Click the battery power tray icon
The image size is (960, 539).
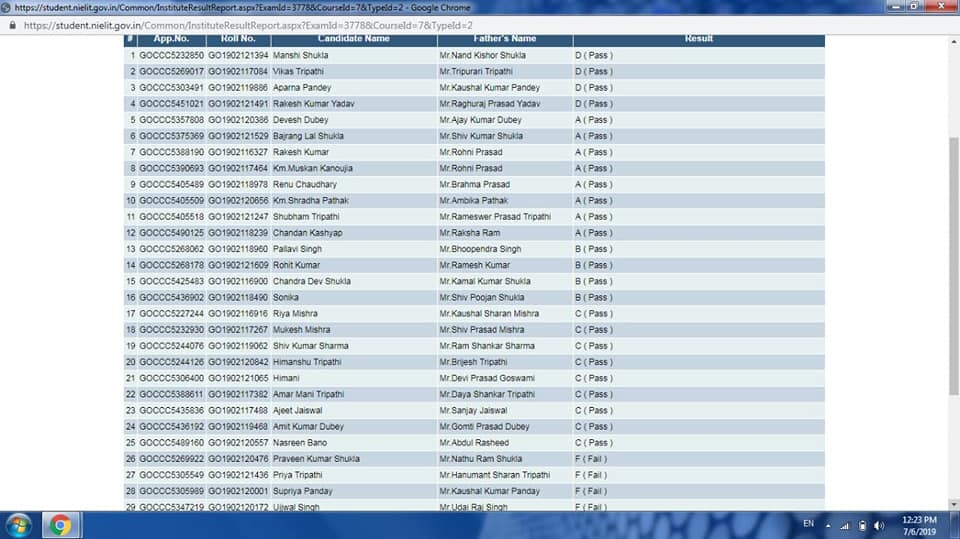pos(863,525)
